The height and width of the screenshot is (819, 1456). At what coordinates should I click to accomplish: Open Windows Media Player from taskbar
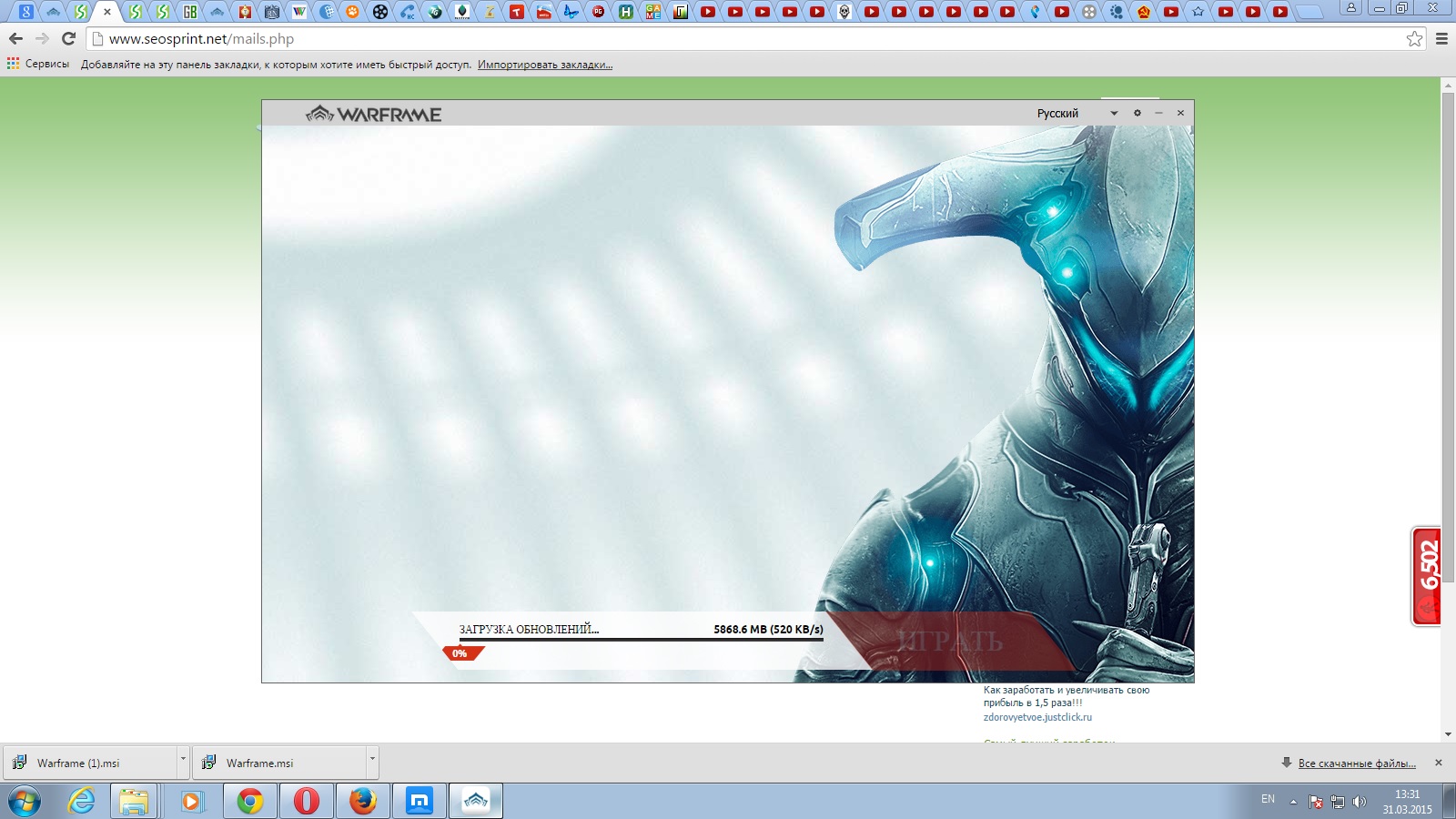191,802
